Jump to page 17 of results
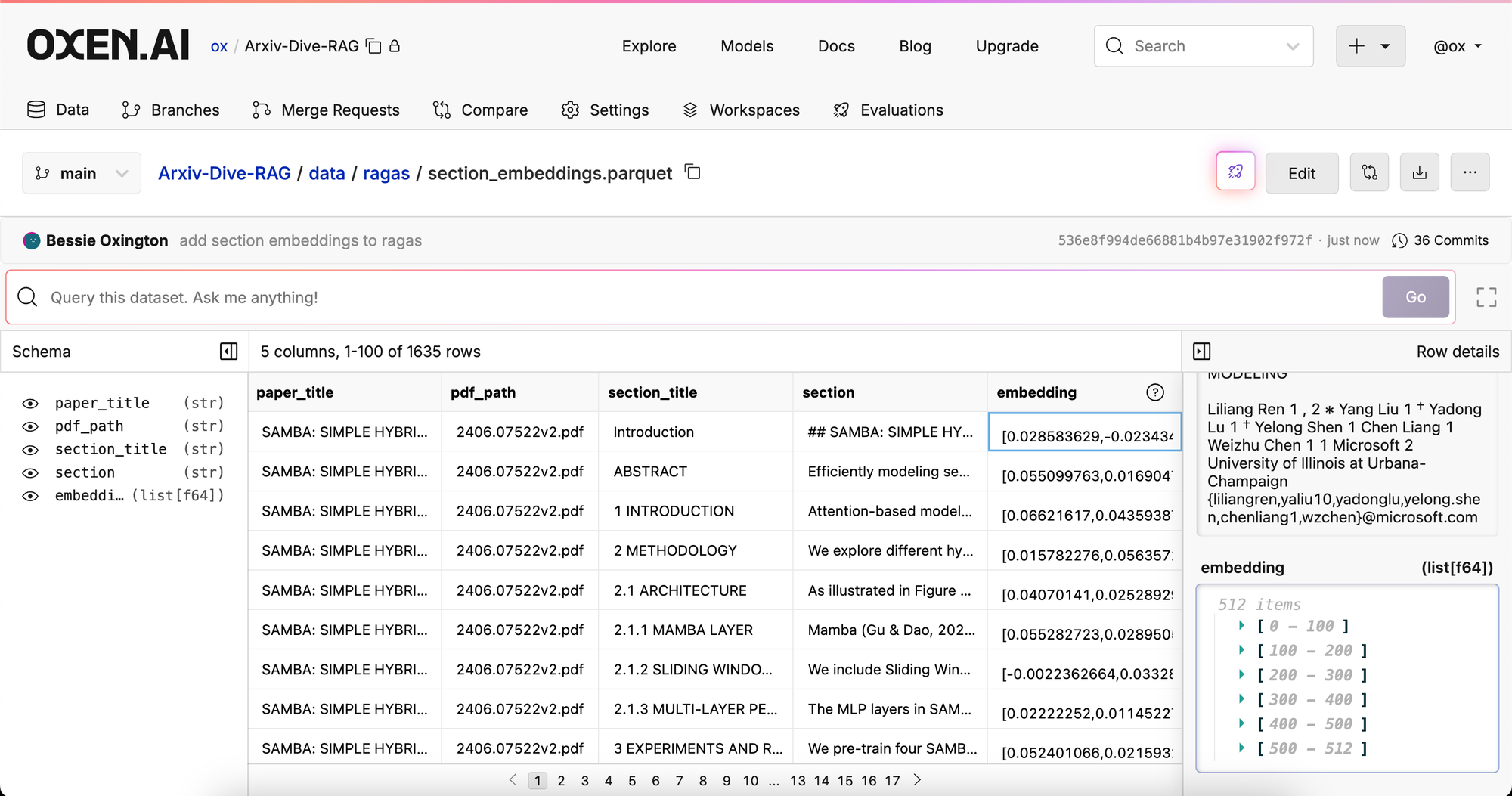1512x796 pixels. tap(893, 780)
